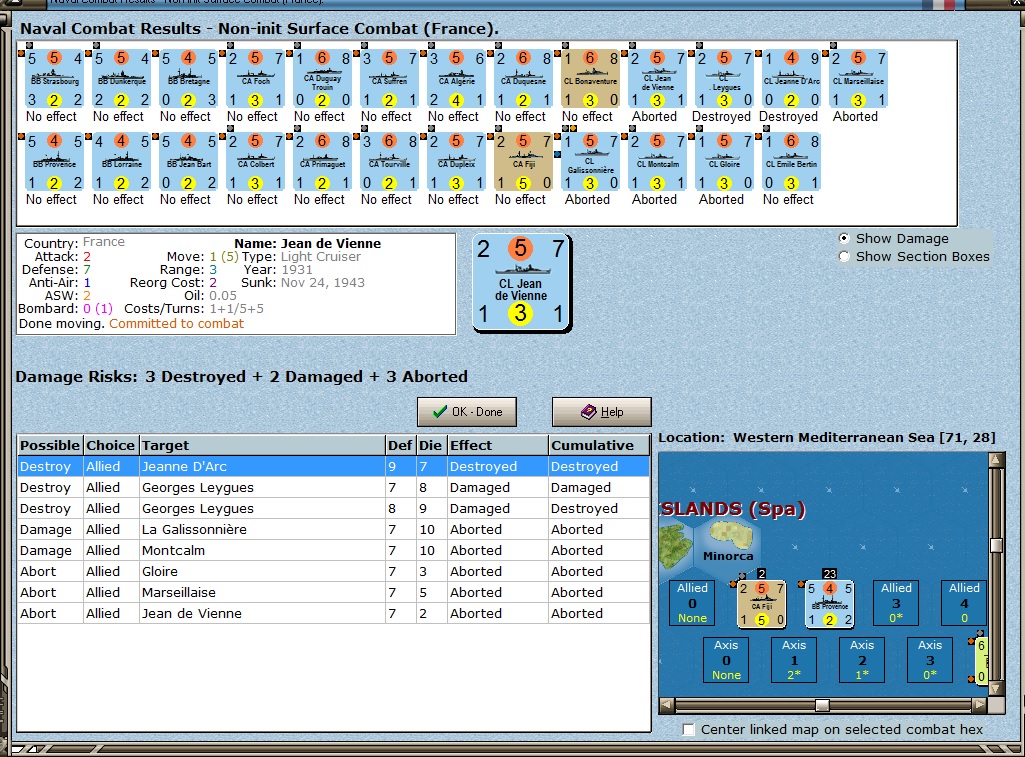Click the Allied 0 None section box

coord(692,603)
